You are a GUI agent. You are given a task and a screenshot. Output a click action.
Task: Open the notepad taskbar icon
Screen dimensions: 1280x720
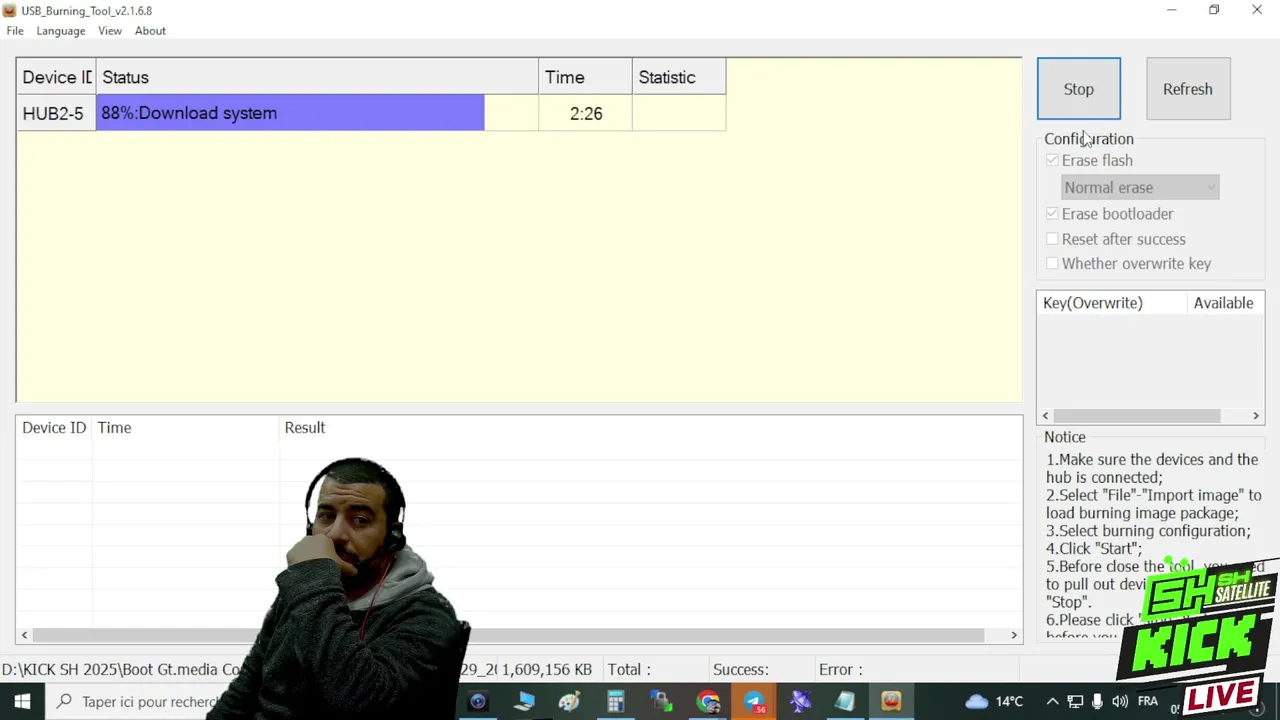click(846, 702)
